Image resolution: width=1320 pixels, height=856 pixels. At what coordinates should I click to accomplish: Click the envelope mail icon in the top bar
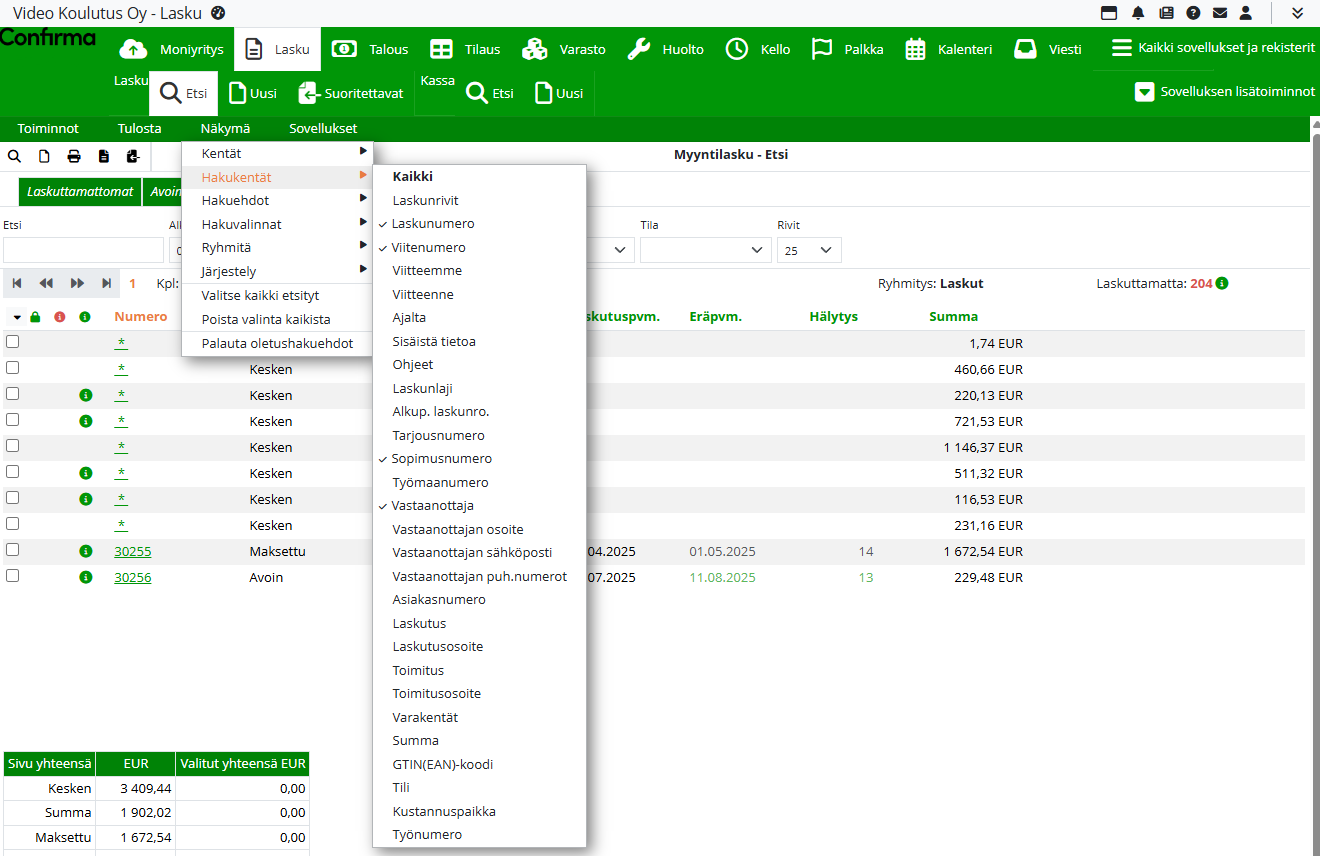[1220, 13]
